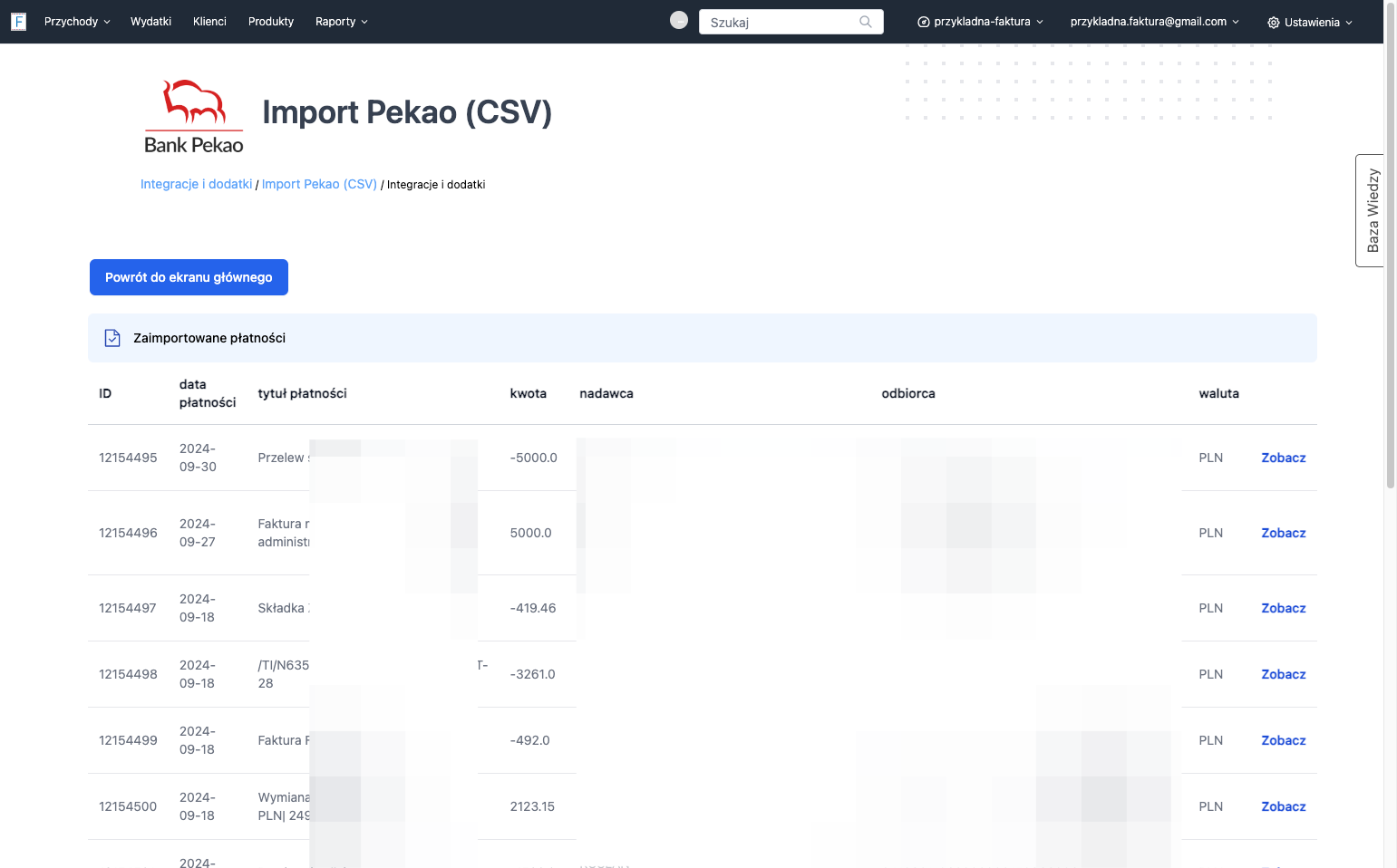Click amount -492.0 cell
This screenshot has width=1397, height=868.
pos(530,740)
